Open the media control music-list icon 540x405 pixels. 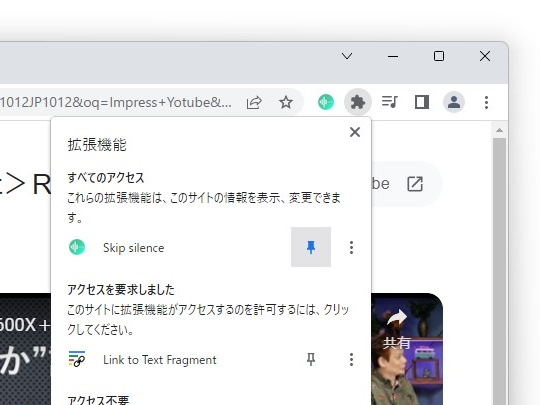(390, 102)
